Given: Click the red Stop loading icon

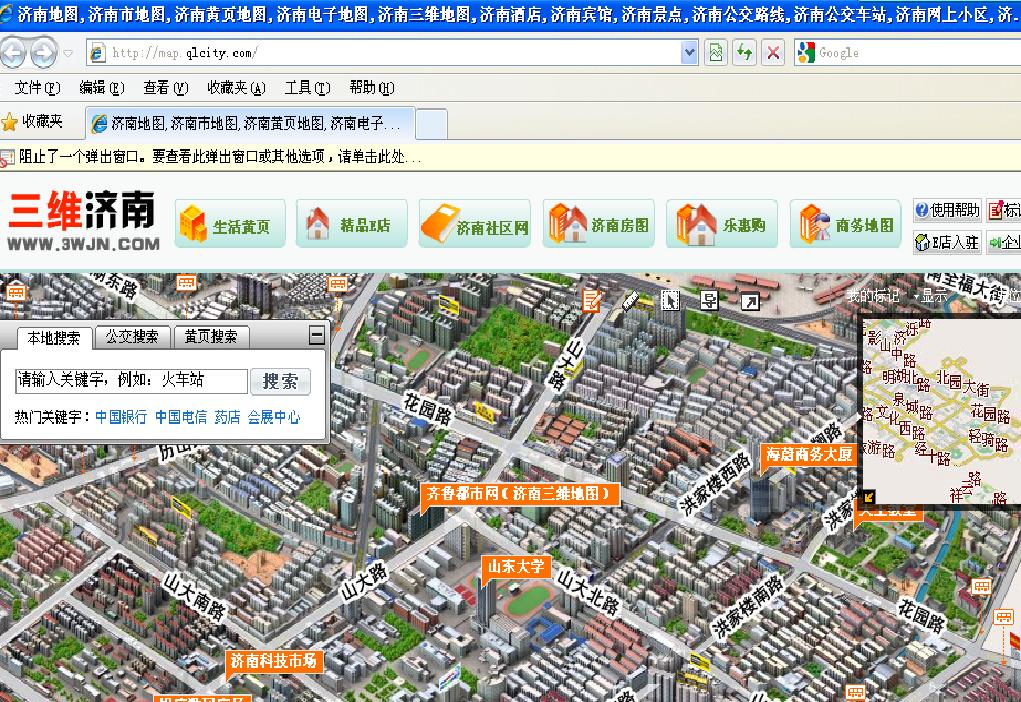Looking at the screenshot, I should 773,53.
